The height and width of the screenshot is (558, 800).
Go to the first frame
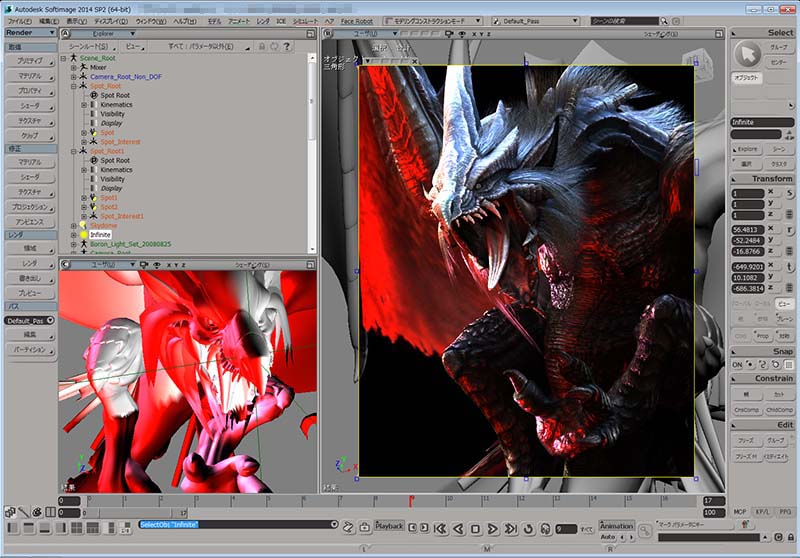coord(440,529)
